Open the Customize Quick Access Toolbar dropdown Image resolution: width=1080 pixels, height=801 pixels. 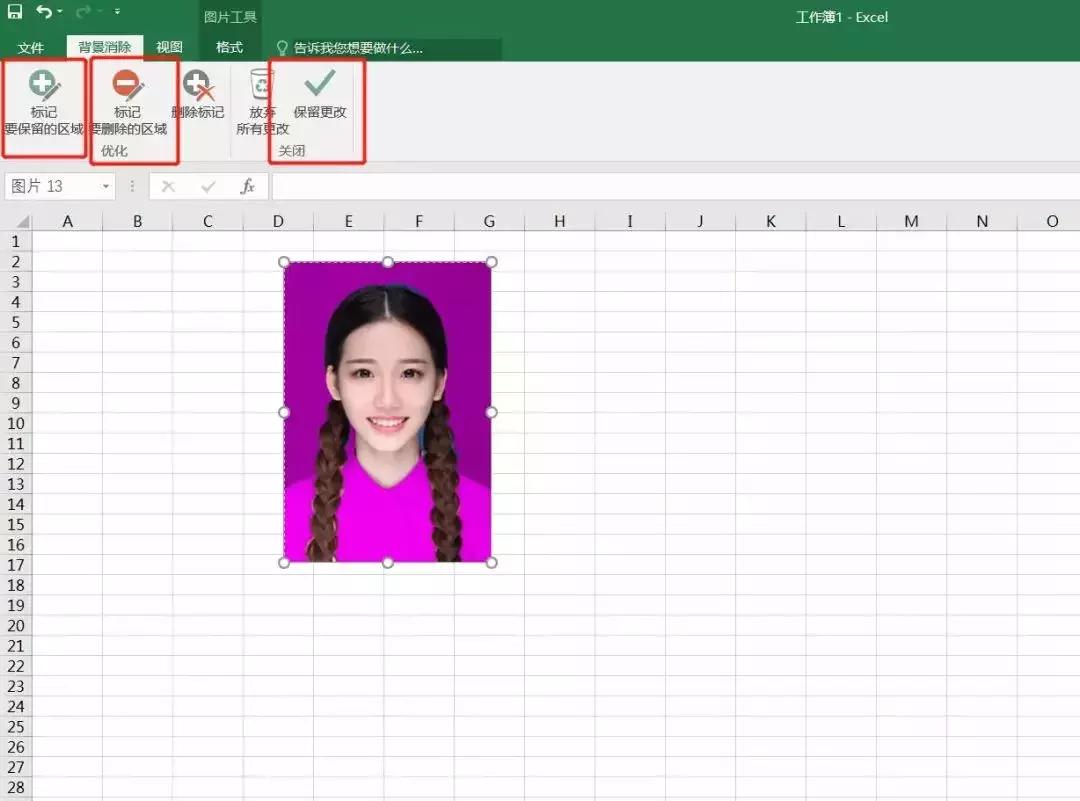pos(117,12)
